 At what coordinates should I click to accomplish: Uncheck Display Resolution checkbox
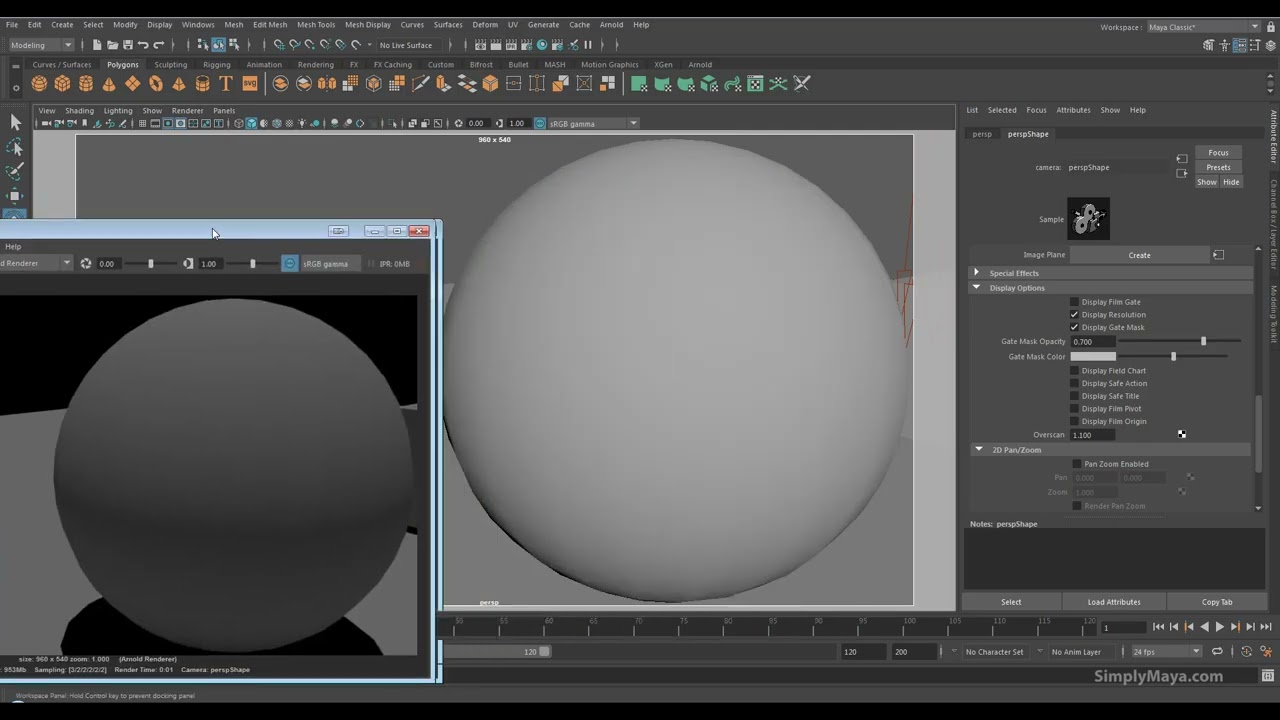tap(1075, 315)
